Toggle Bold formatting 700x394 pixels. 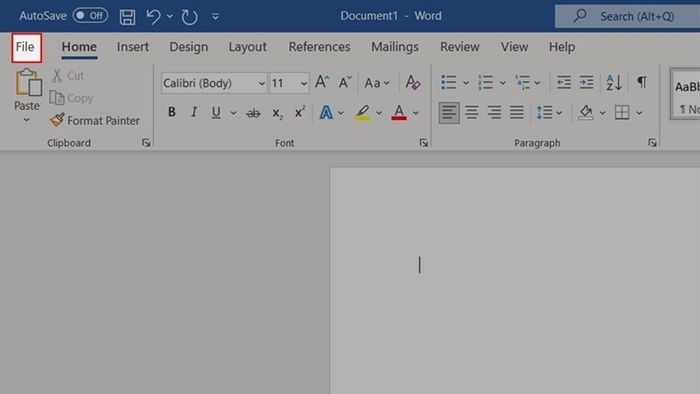pos(171,112)
